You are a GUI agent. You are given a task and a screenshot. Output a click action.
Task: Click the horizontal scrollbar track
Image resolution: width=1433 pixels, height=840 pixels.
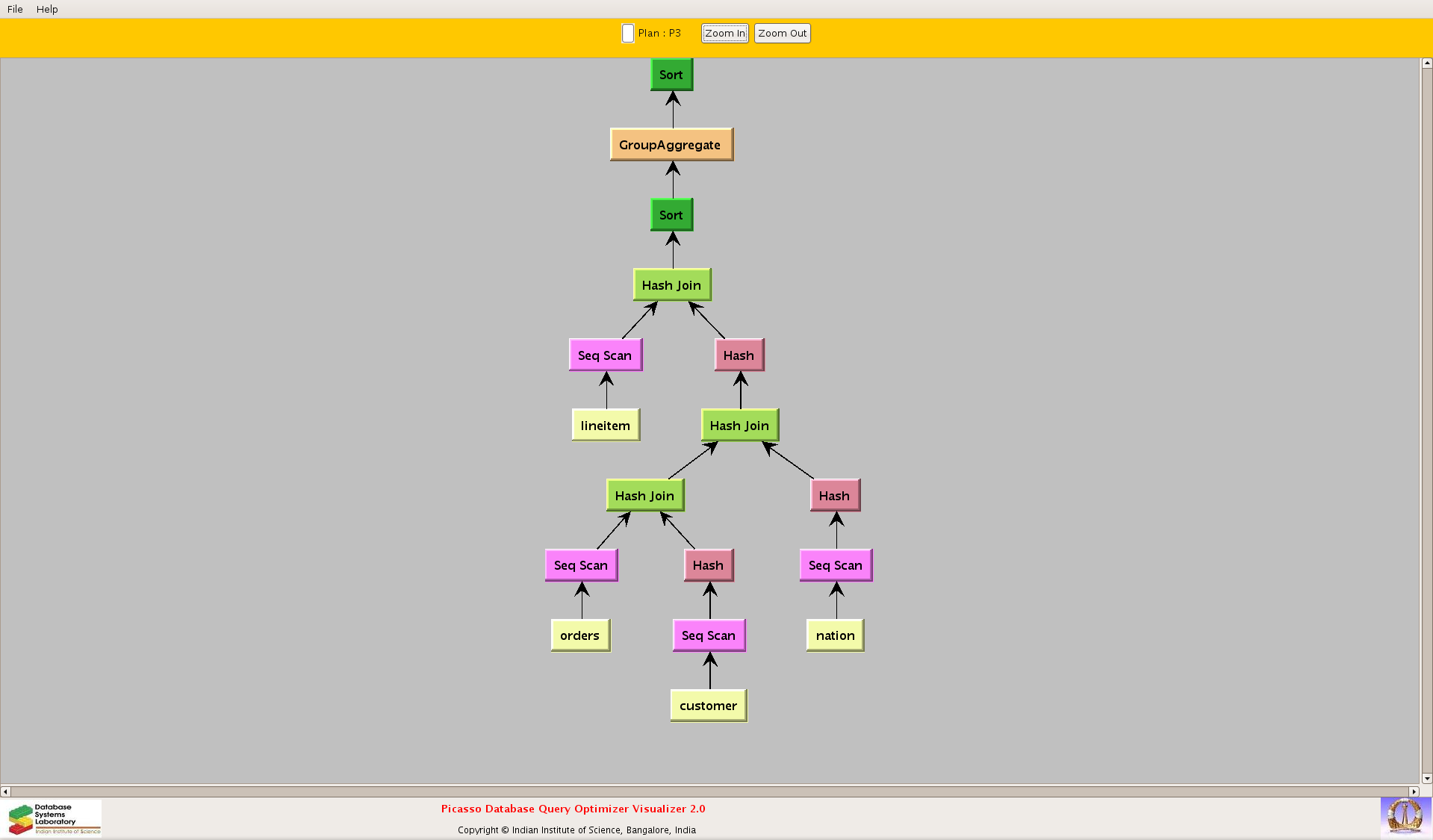tap(709, 791)
